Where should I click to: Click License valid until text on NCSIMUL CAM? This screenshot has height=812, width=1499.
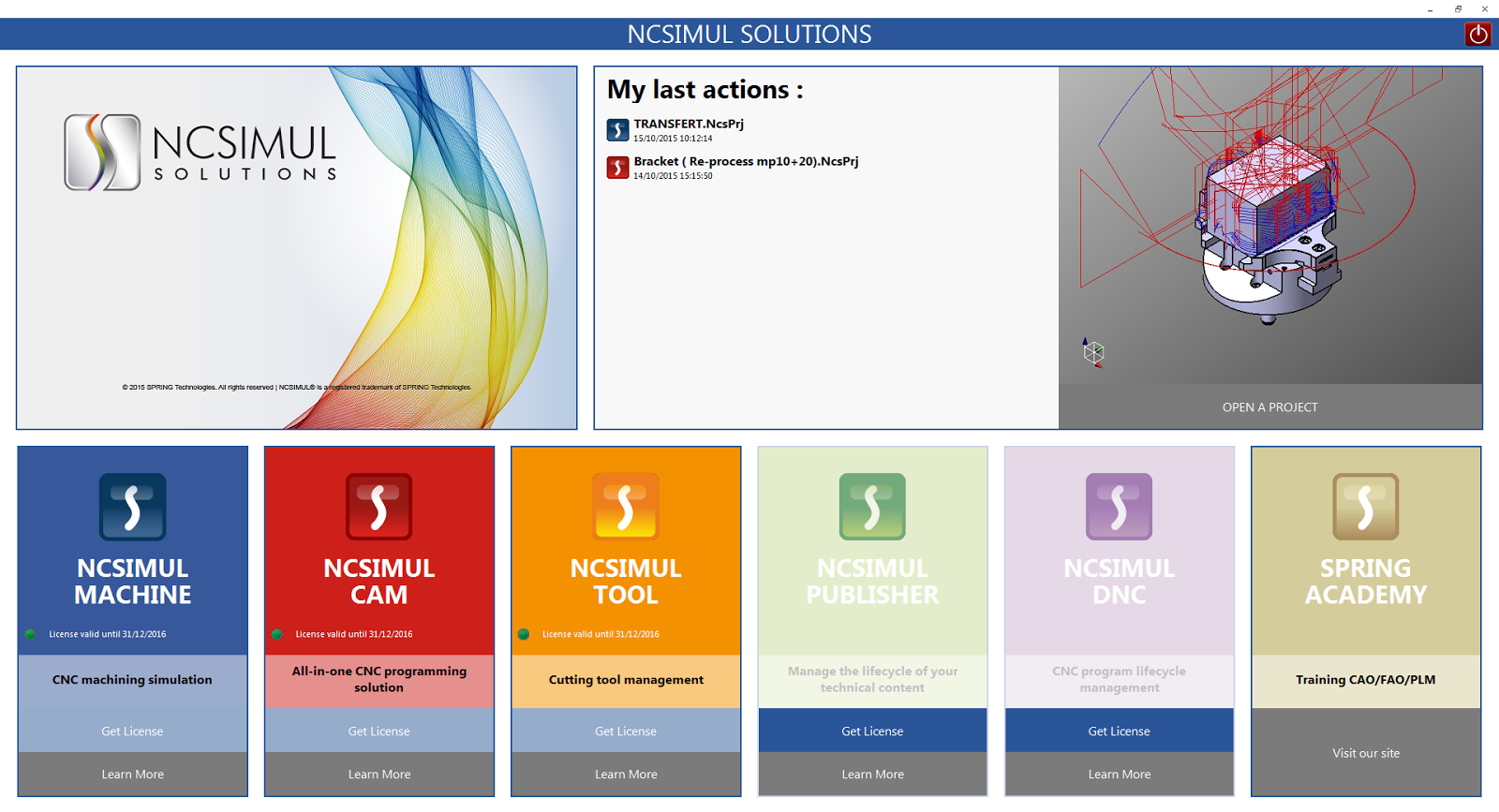pos(354,634)
